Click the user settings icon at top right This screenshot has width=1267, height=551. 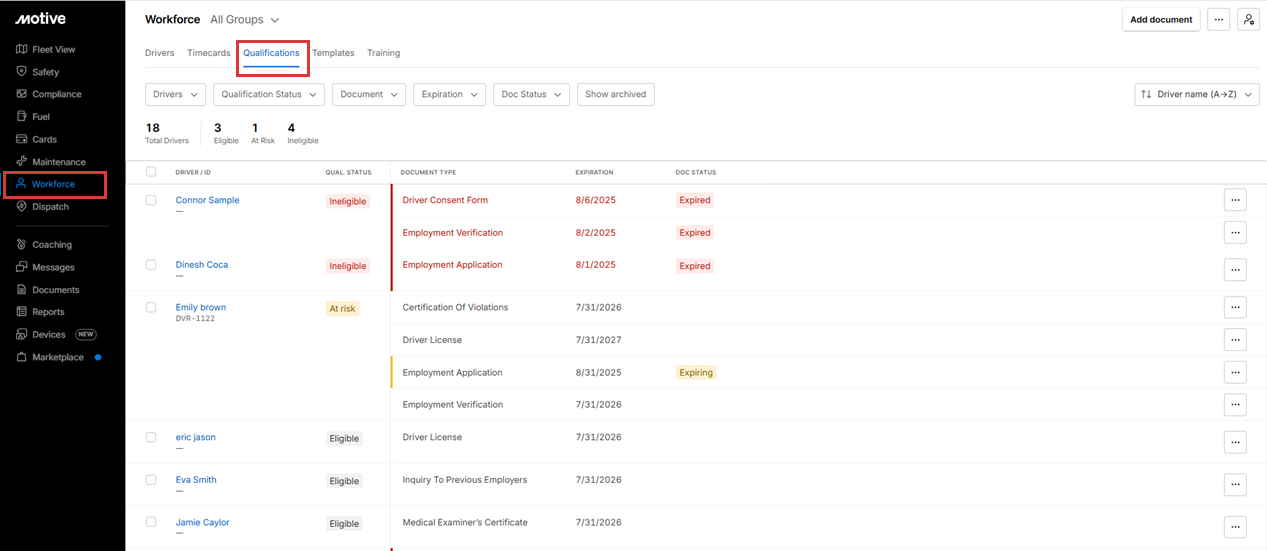pos(1247,20)
